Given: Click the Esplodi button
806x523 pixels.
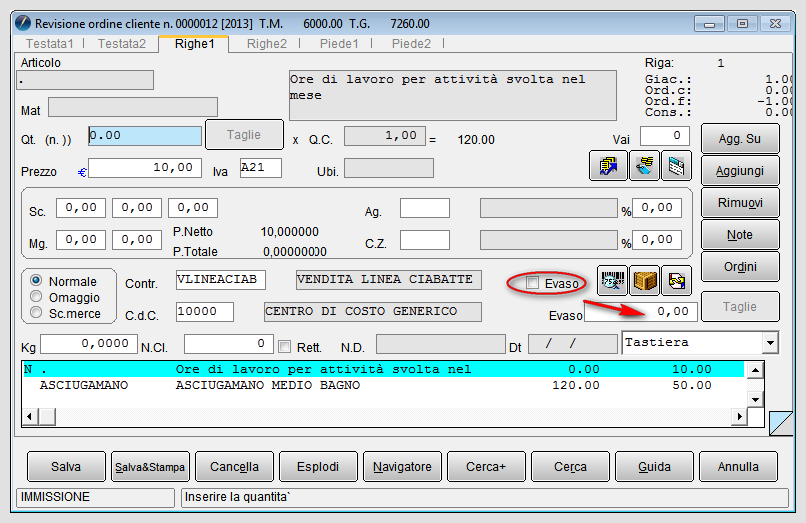Looking at the screenshot, I should [318, 466].
